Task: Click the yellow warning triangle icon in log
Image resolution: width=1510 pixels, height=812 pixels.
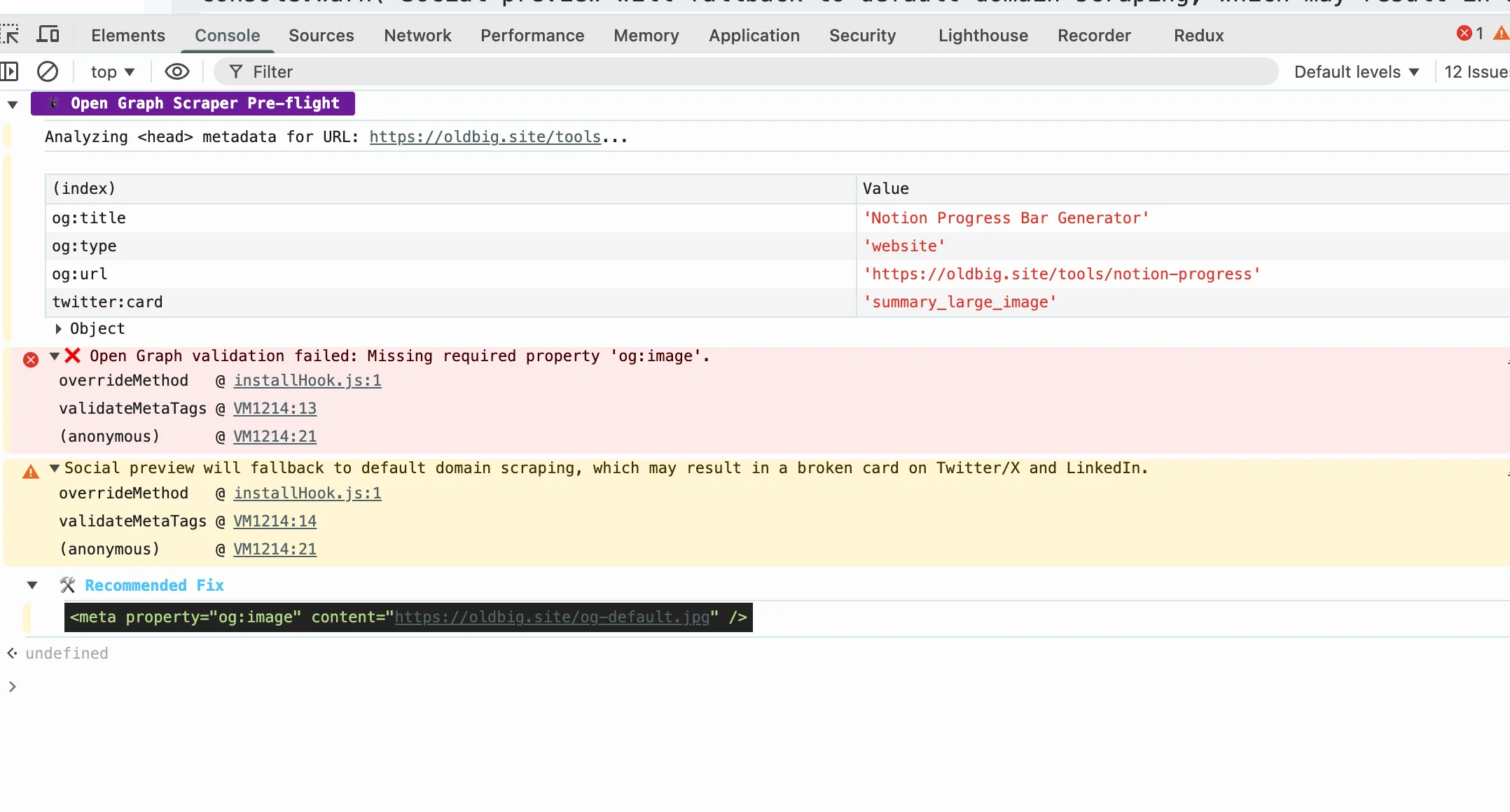Action: pos(31,472)
